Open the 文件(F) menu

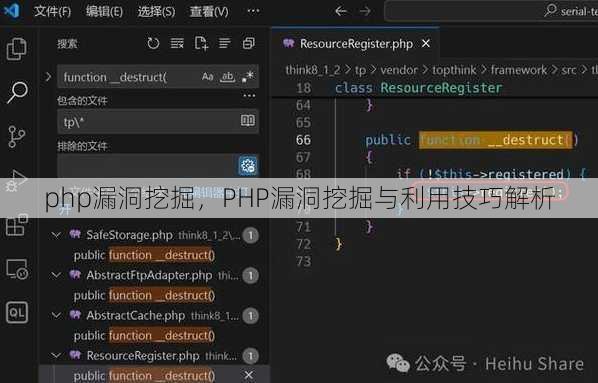pos(52,11)
